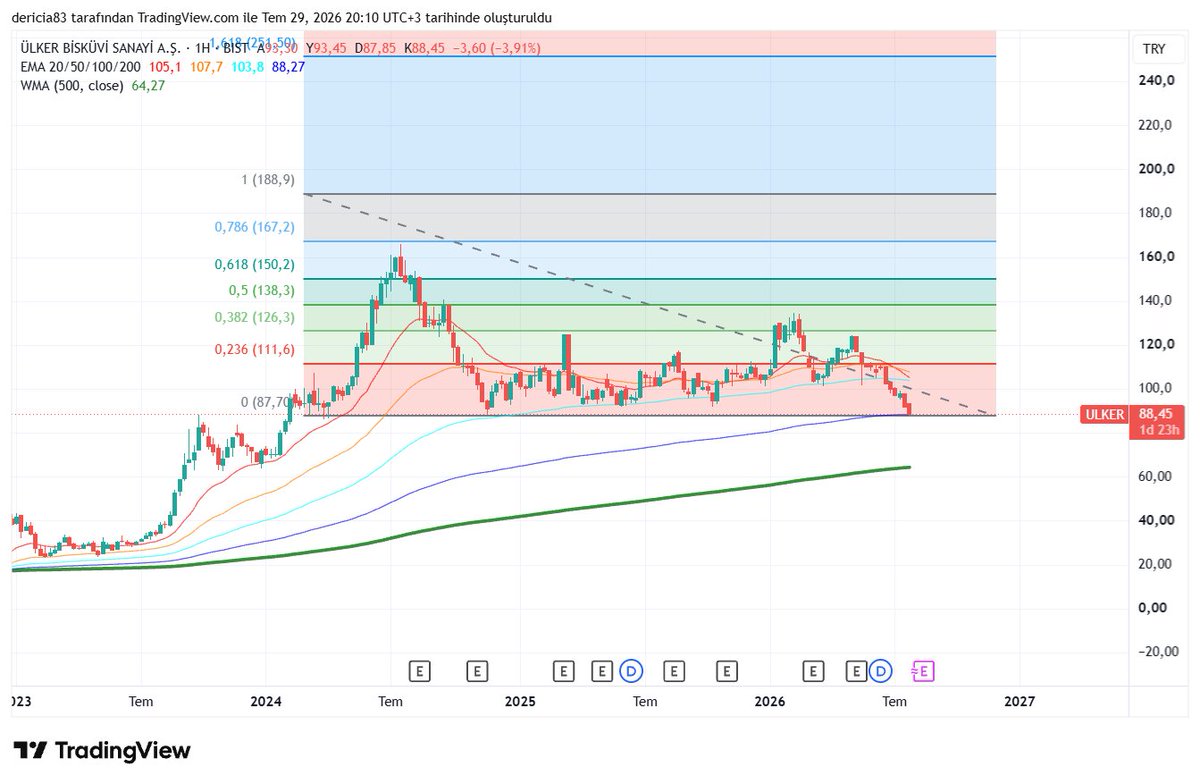Click the 60,00 price axis label

point(1156,476)
